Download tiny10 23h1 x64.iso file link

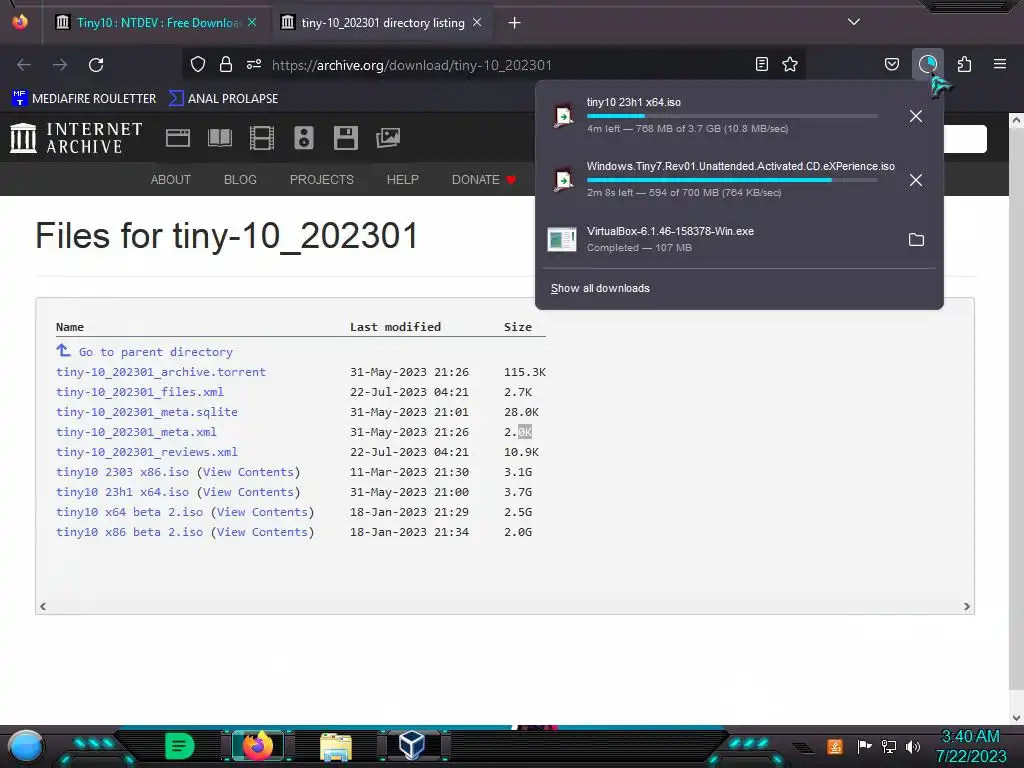point(122,492)
